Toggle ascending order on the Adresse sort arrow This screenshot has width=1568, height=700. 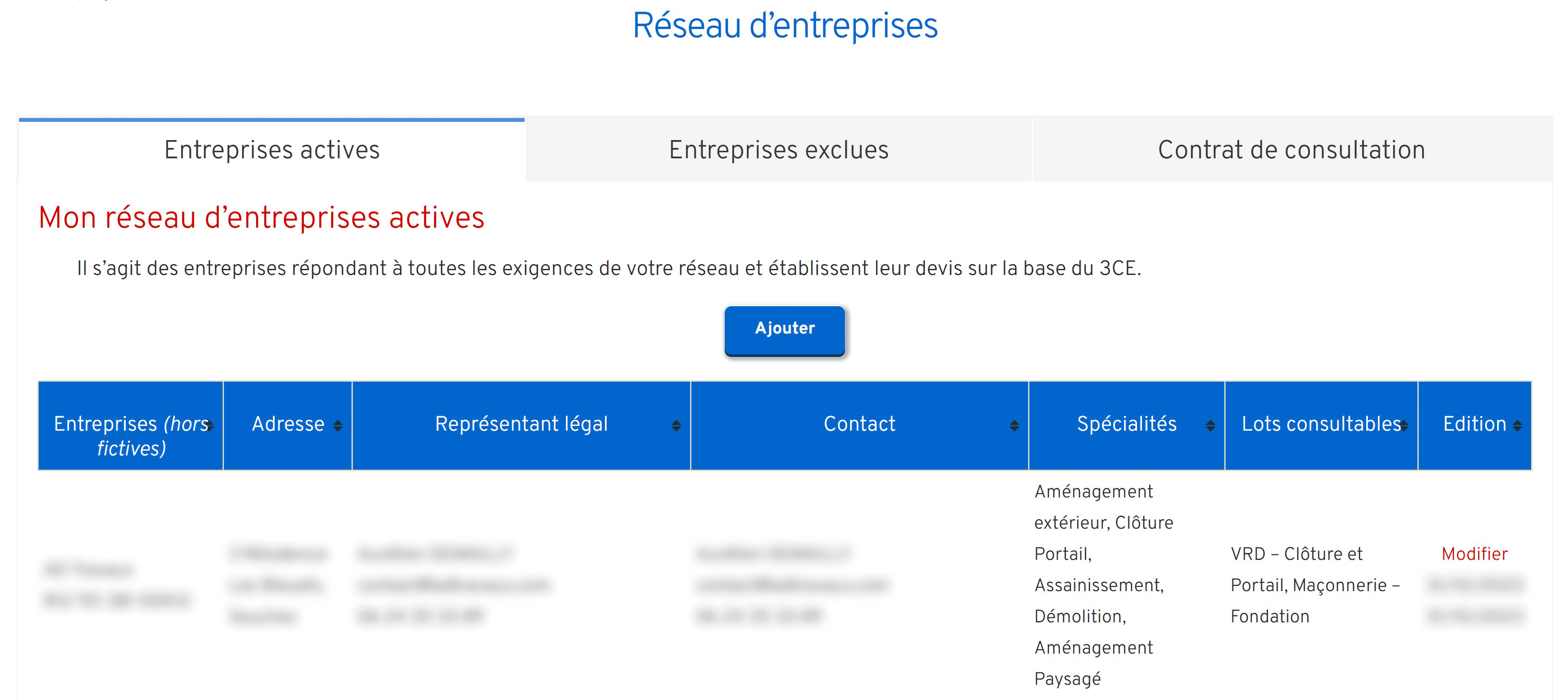tap(337, 425)
